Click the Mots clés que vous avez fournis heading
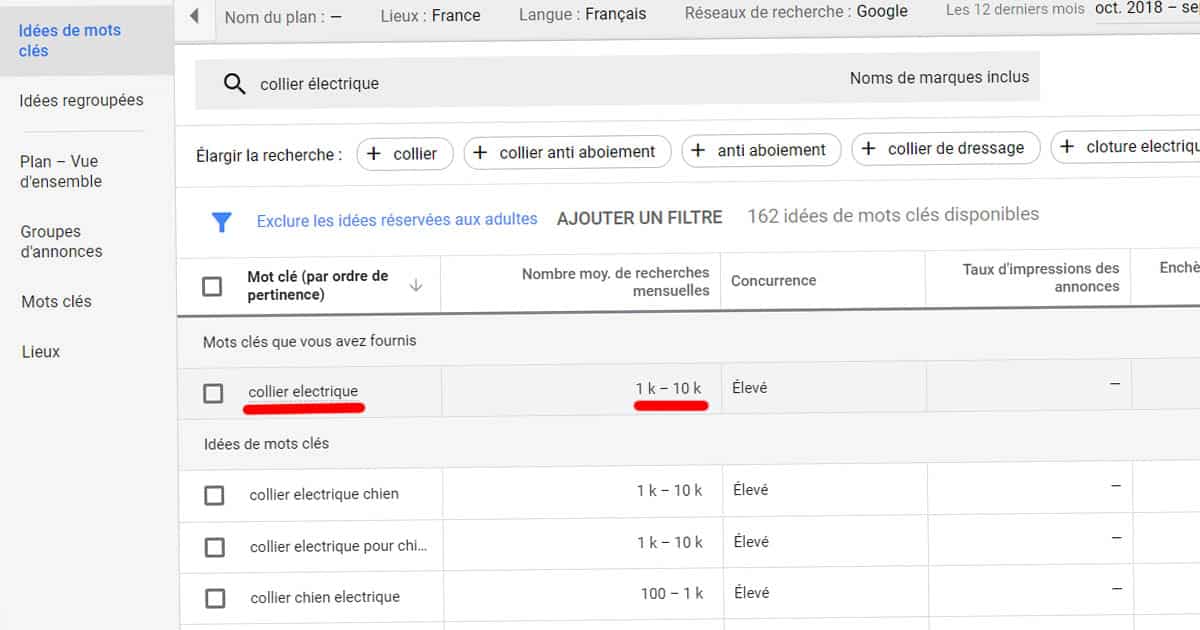The image size is (1200, 630). coord(309,341)
